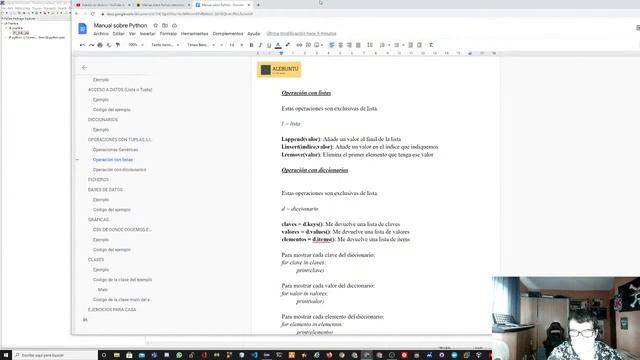640x360 pixels.
Task: Go to EJERCICIOS PARA CASA outline entry
Action: 112,310
